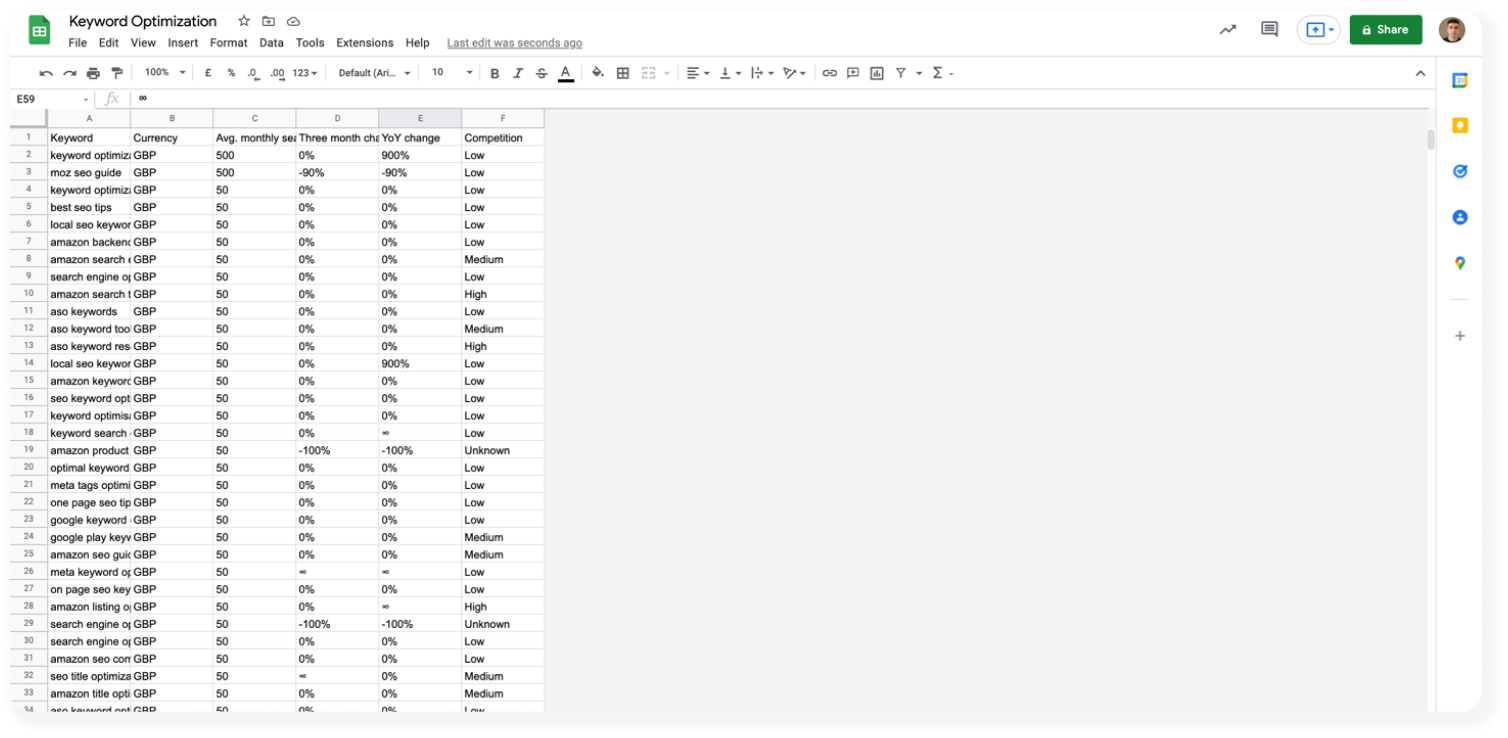Image resolution: width=1508 pixels, height=738 pixels.
Task: Open the present-to-meeting button
Action: [x=1318, y=30]
